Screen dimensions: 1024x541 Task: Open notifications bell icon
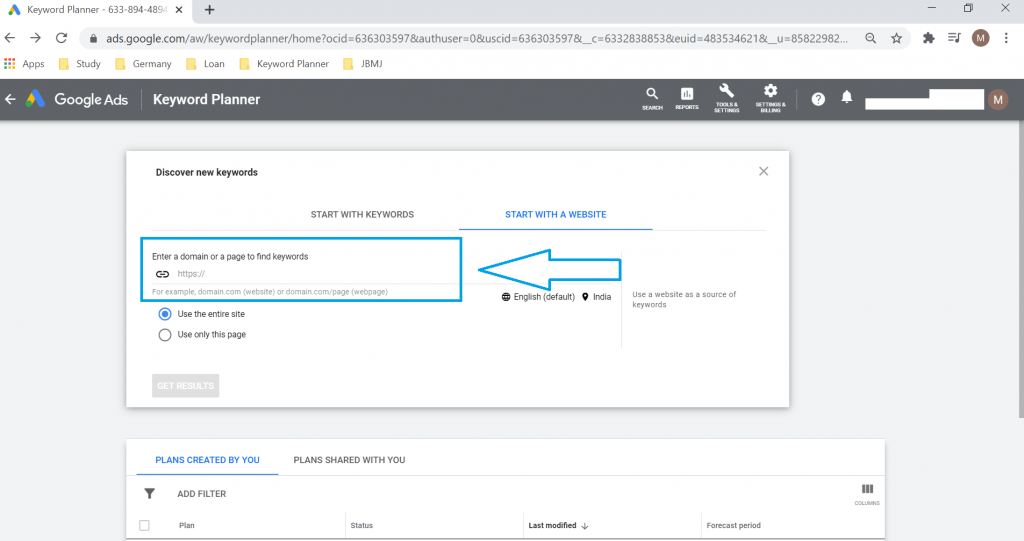[847, 97]
